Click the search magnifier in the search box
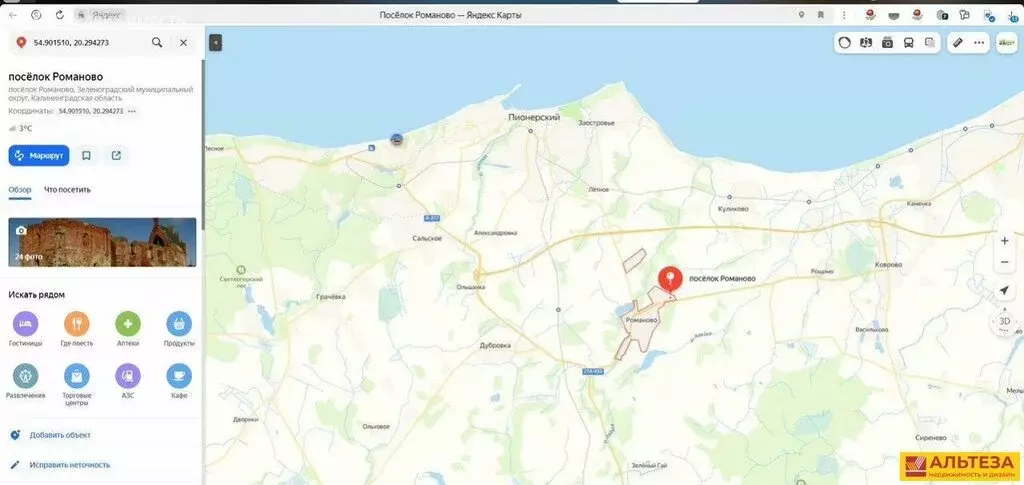This screenshot has width=1024, height=485. click(157, 42)
